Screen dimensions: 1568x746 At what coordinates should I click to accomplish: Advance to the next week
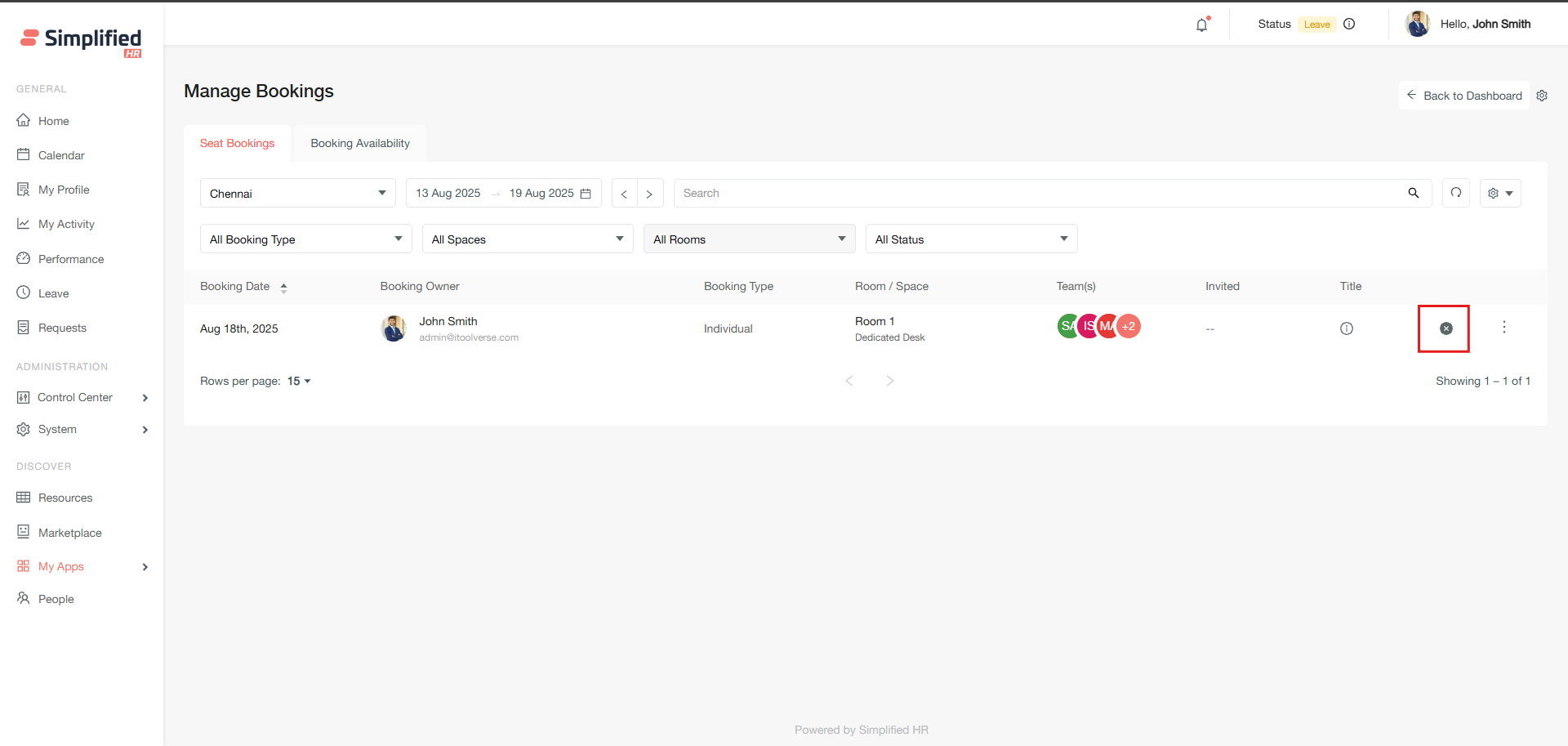[x=649, y=194]
